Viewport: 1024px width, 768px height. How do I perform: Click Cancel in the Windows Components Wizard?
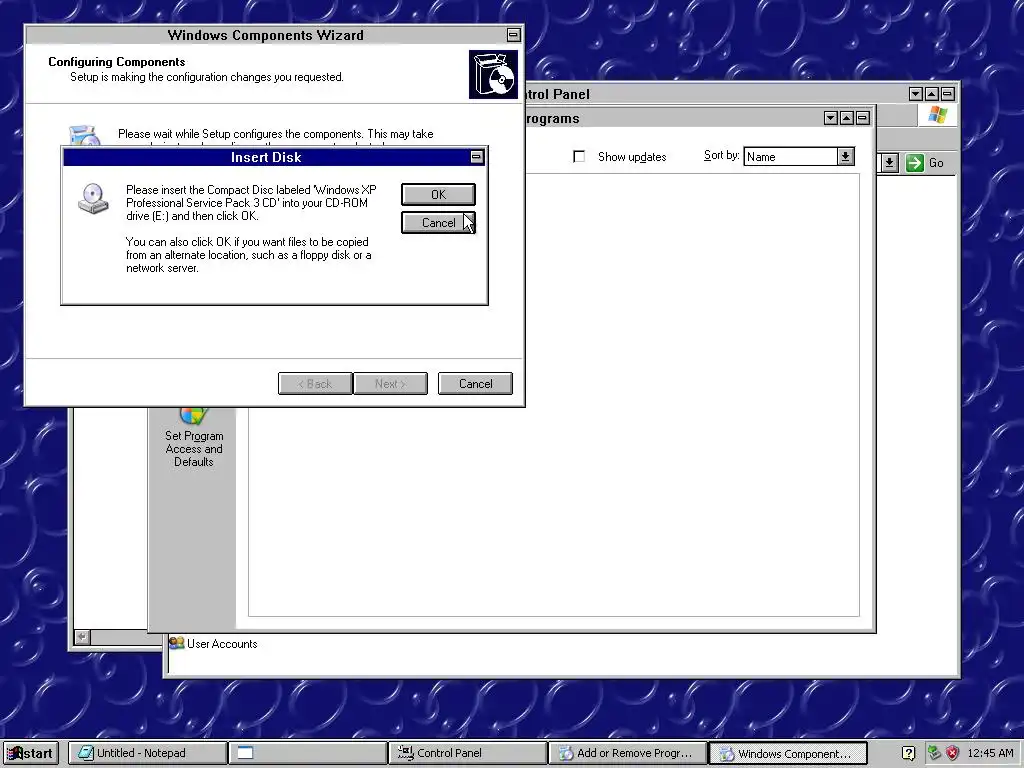pyautogui.click(x=475, y=384)
